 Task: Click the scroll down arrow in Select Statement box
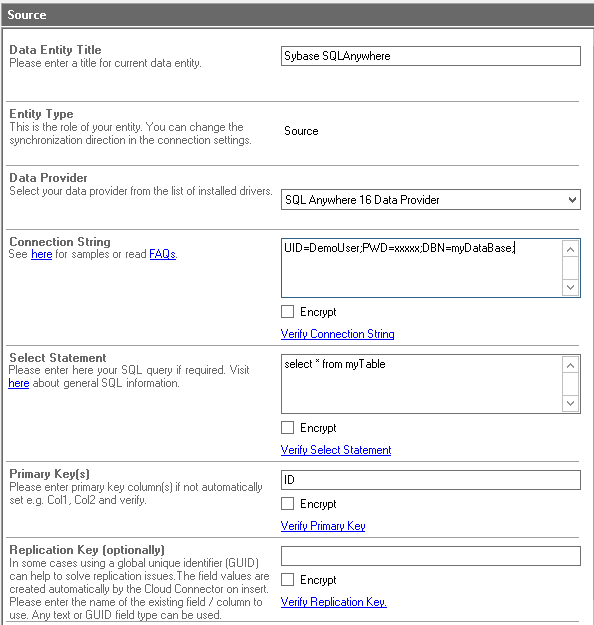570,403
